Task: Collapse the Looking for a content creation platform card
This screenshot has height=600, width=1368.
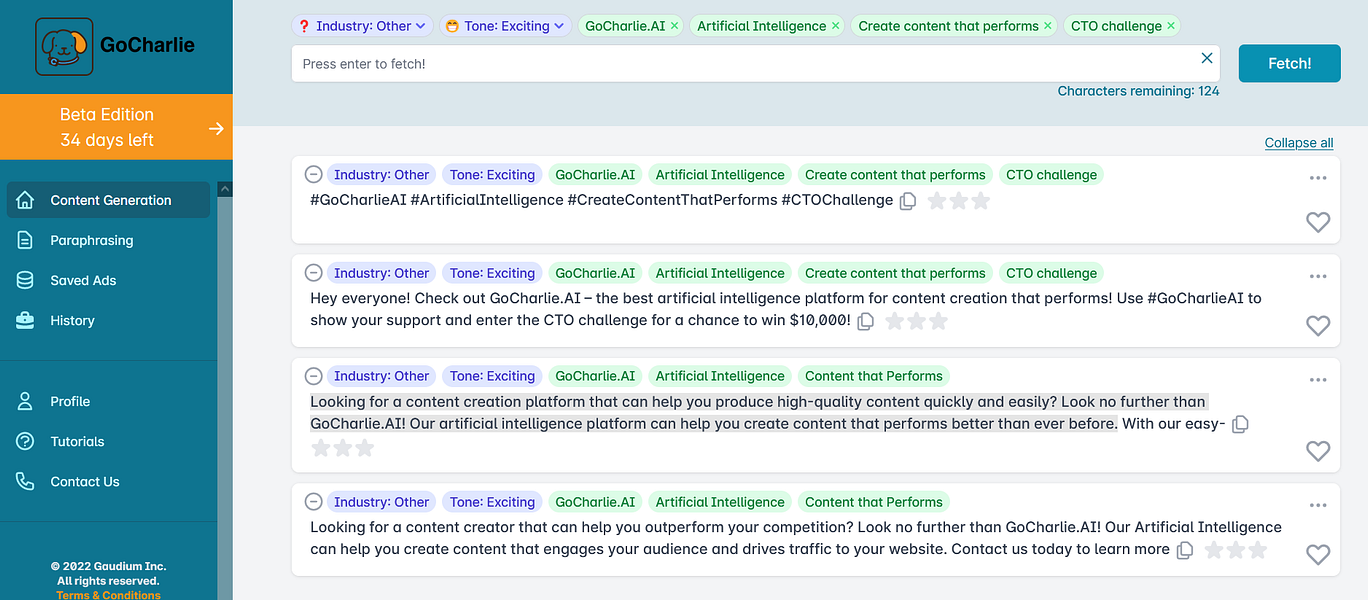Action: point(313,376)
